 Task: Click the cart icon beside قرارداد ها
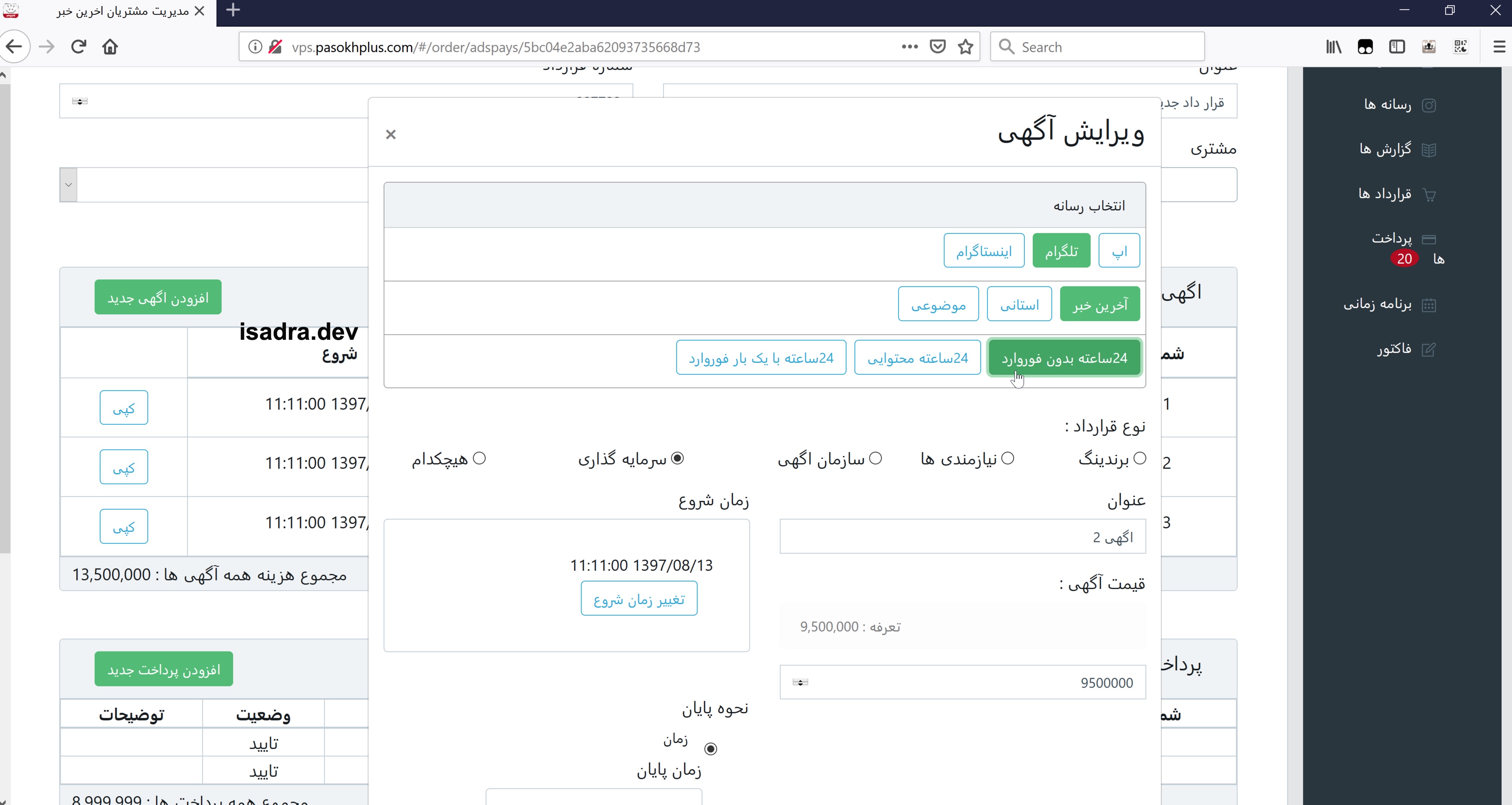coord(1429,195)
